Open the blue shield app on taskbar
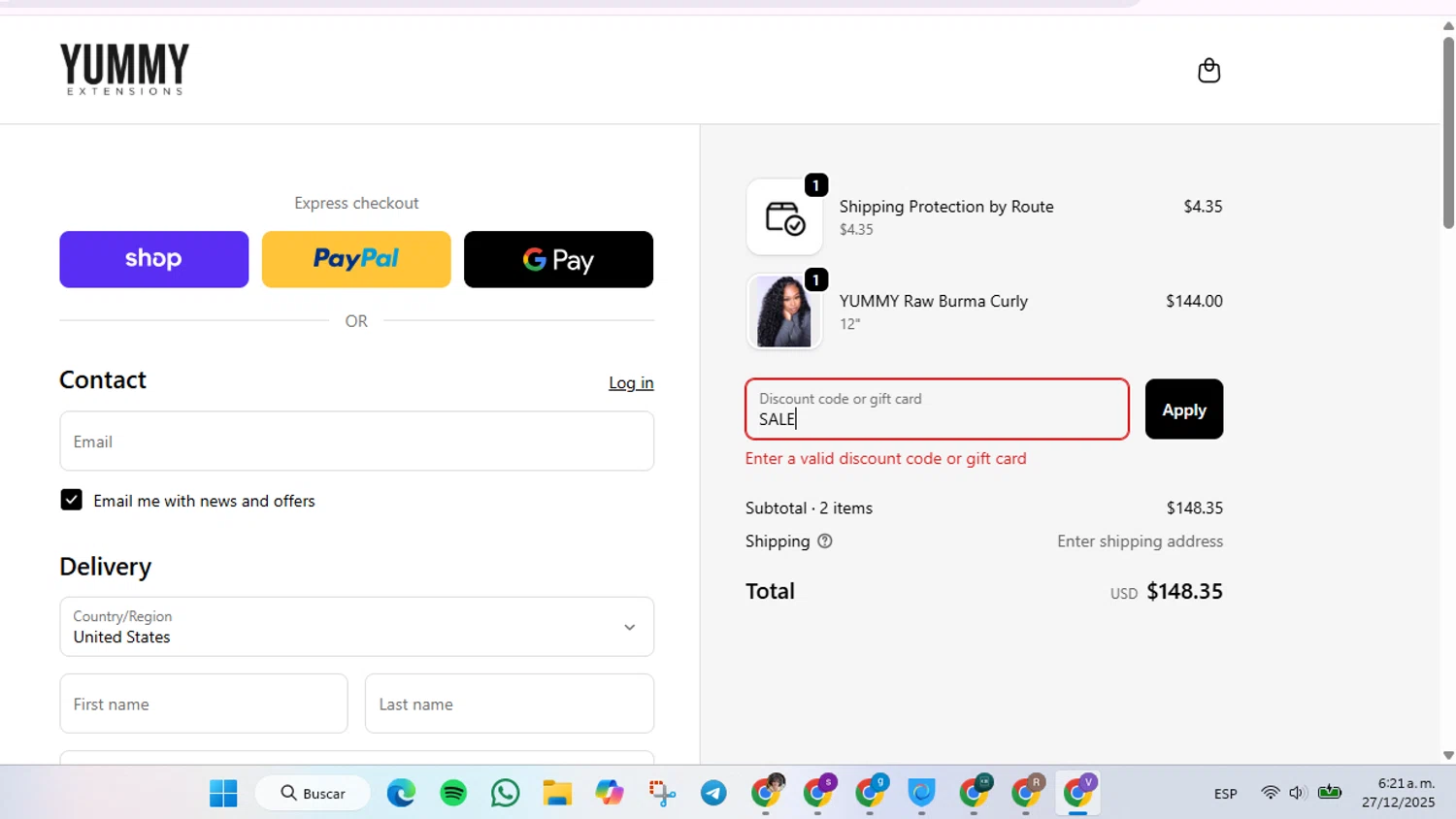 (921, 793)
